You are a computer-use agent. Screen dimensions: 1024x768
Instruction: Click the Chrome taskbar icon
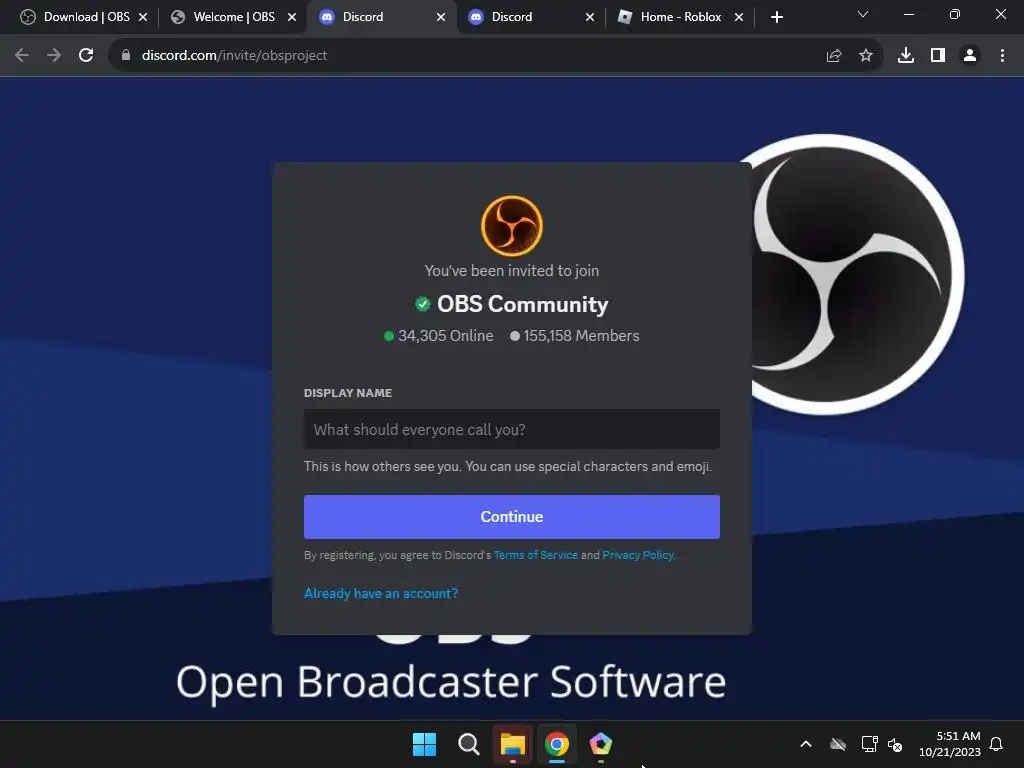(556, 744)
